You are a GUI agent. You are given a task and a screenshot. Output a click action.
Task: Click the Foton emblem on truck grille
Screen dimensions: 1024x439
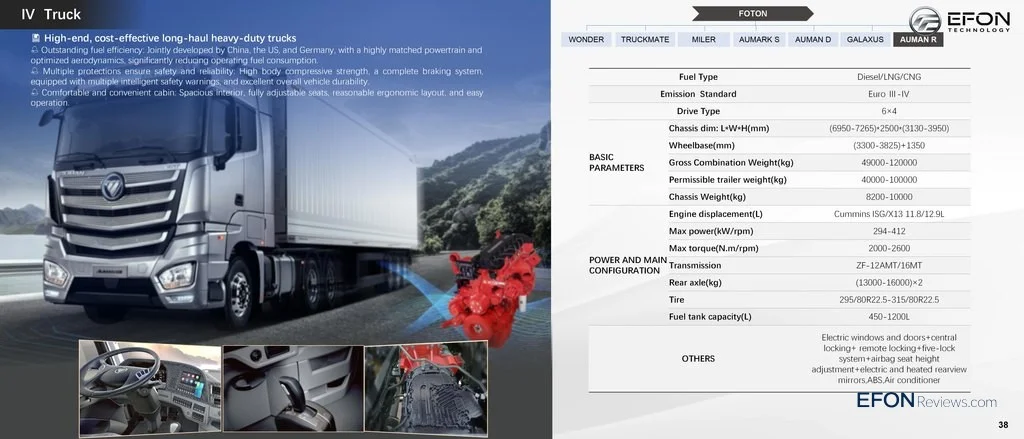113,186
